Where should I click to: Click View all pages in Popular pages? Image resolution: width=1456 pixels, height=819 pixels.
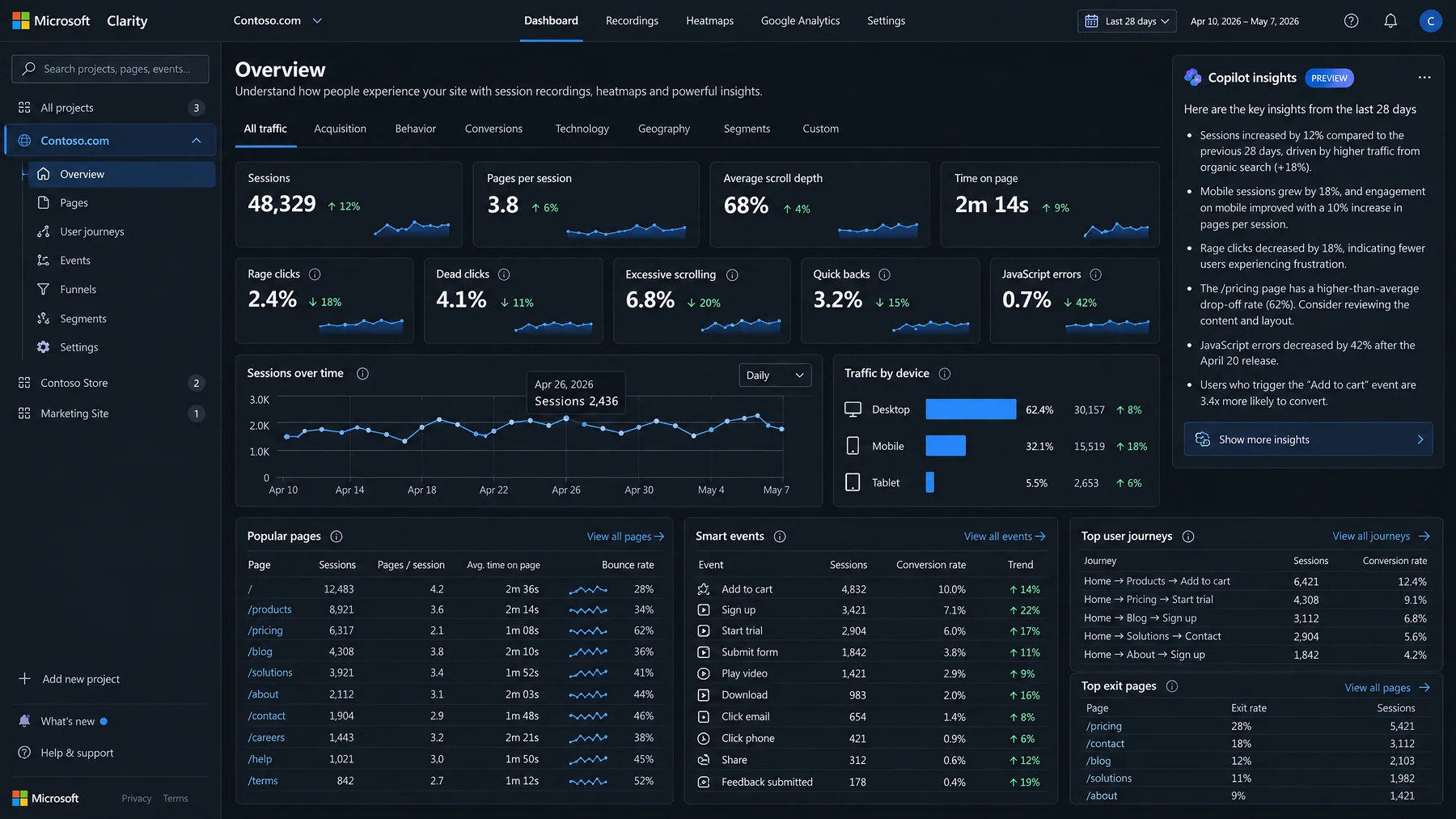[625, 537]
